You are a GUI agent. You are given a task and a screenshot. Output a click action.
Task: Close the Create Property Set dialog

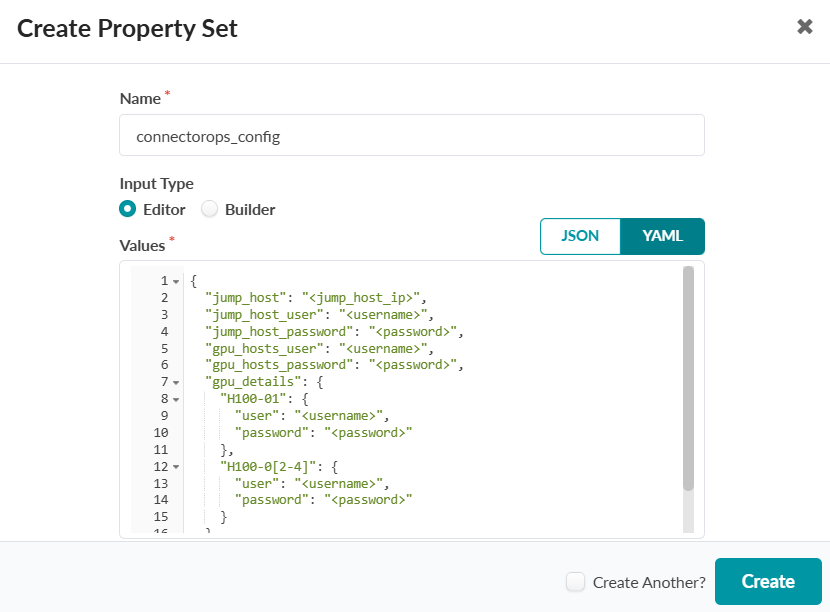pos(804,27)
